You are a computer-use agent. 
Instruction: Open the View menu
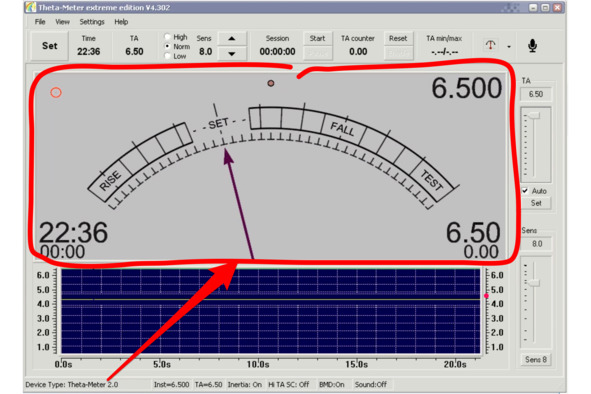pyautogui.click(x=62, y=22)
